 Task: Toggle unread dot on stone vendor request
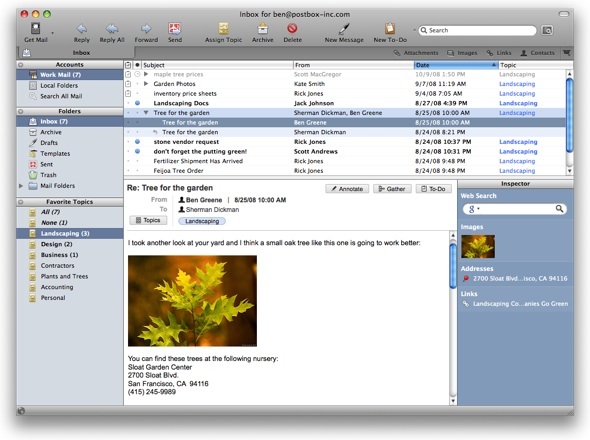point(137,142)
